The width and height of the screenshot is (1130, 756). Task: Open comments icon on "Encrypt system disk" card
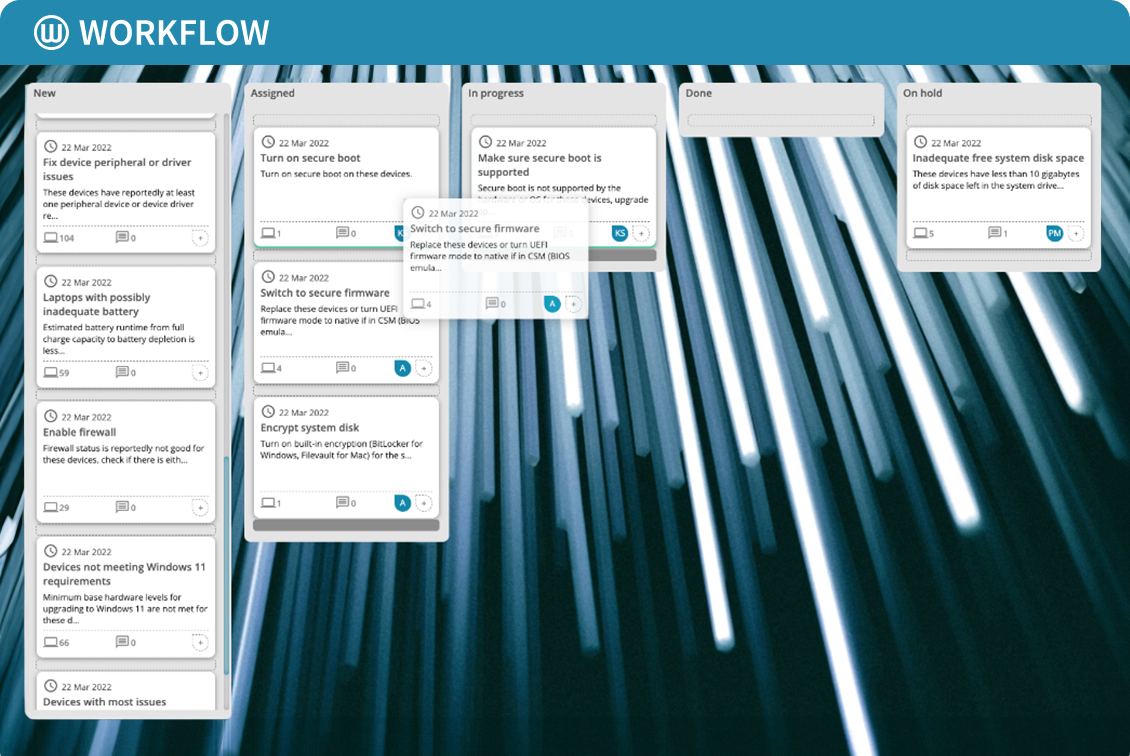click(344, 502)
